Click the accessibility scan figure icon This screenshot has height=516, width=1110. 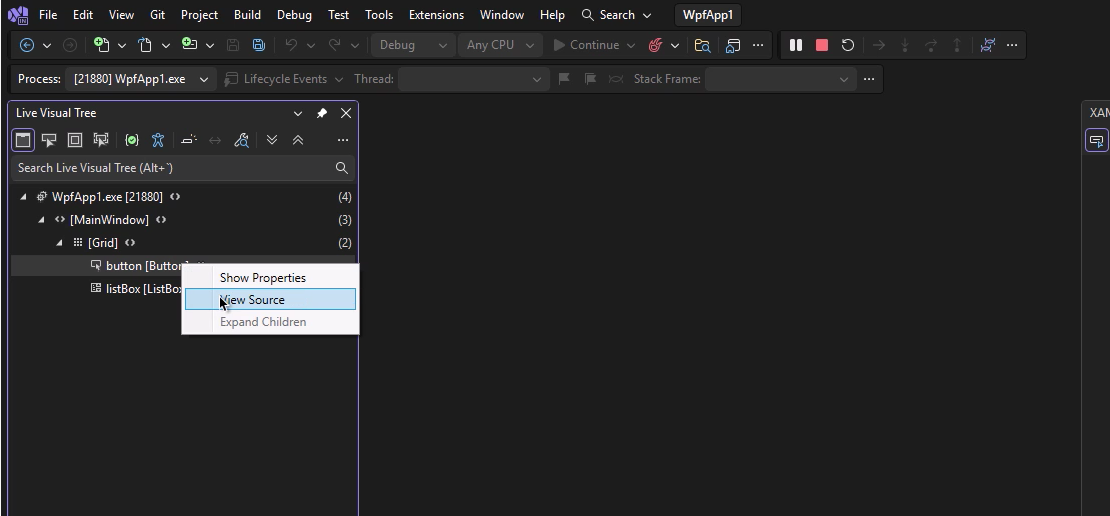158,140
